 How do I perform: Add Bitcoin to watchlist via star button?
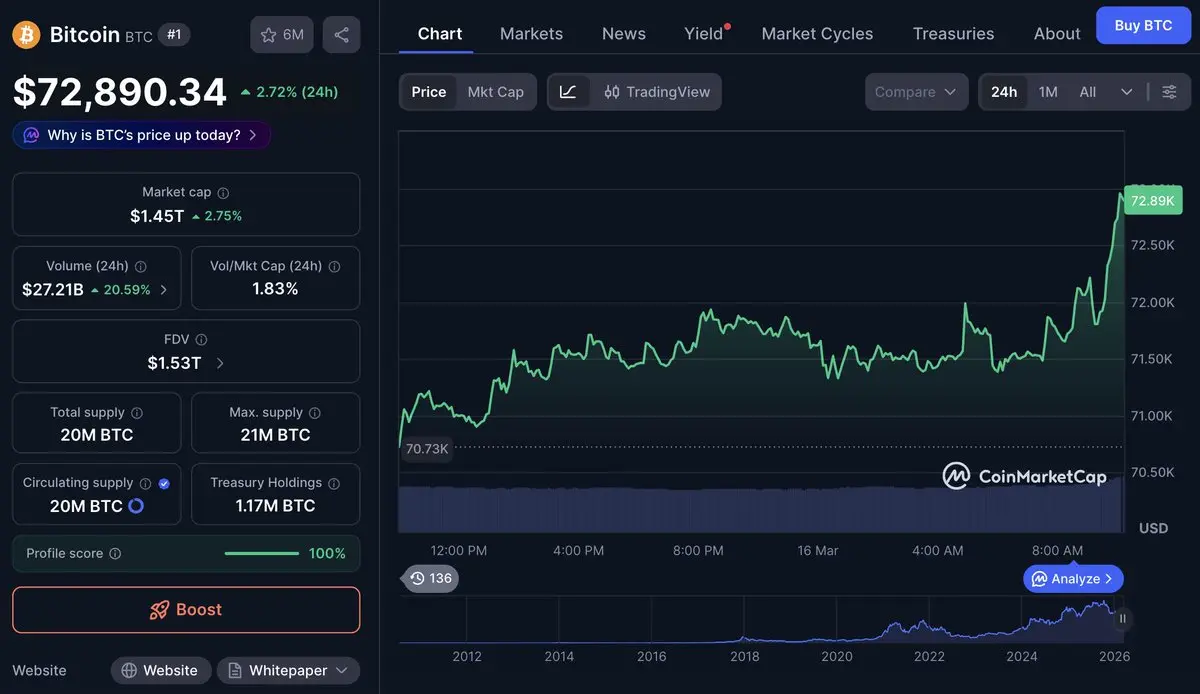(x=282, y=35)
